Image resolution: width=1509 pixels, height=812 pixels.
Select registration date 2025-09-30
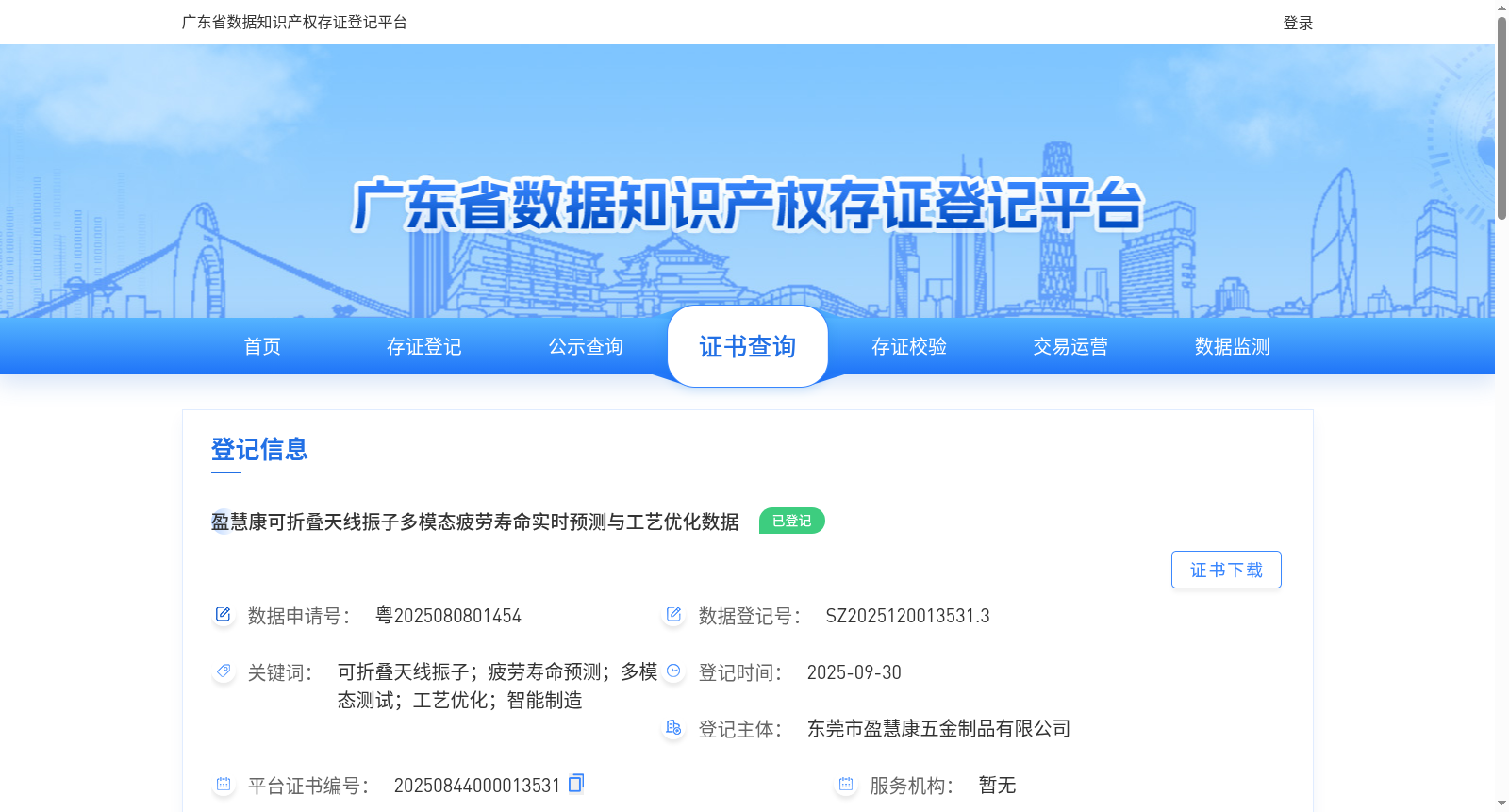pyautogui.click(x=854, y=672)
